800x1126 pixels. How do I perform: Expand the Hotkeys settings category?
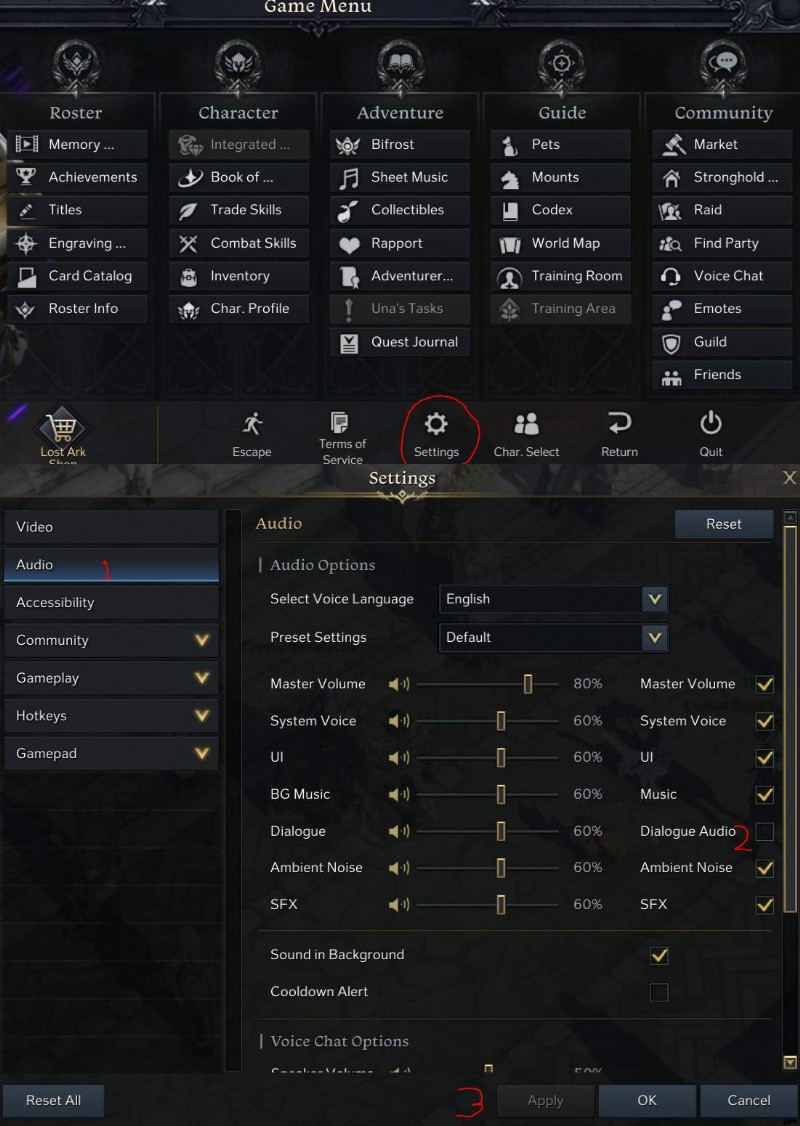pyautogui.click(x=111, y=716)
